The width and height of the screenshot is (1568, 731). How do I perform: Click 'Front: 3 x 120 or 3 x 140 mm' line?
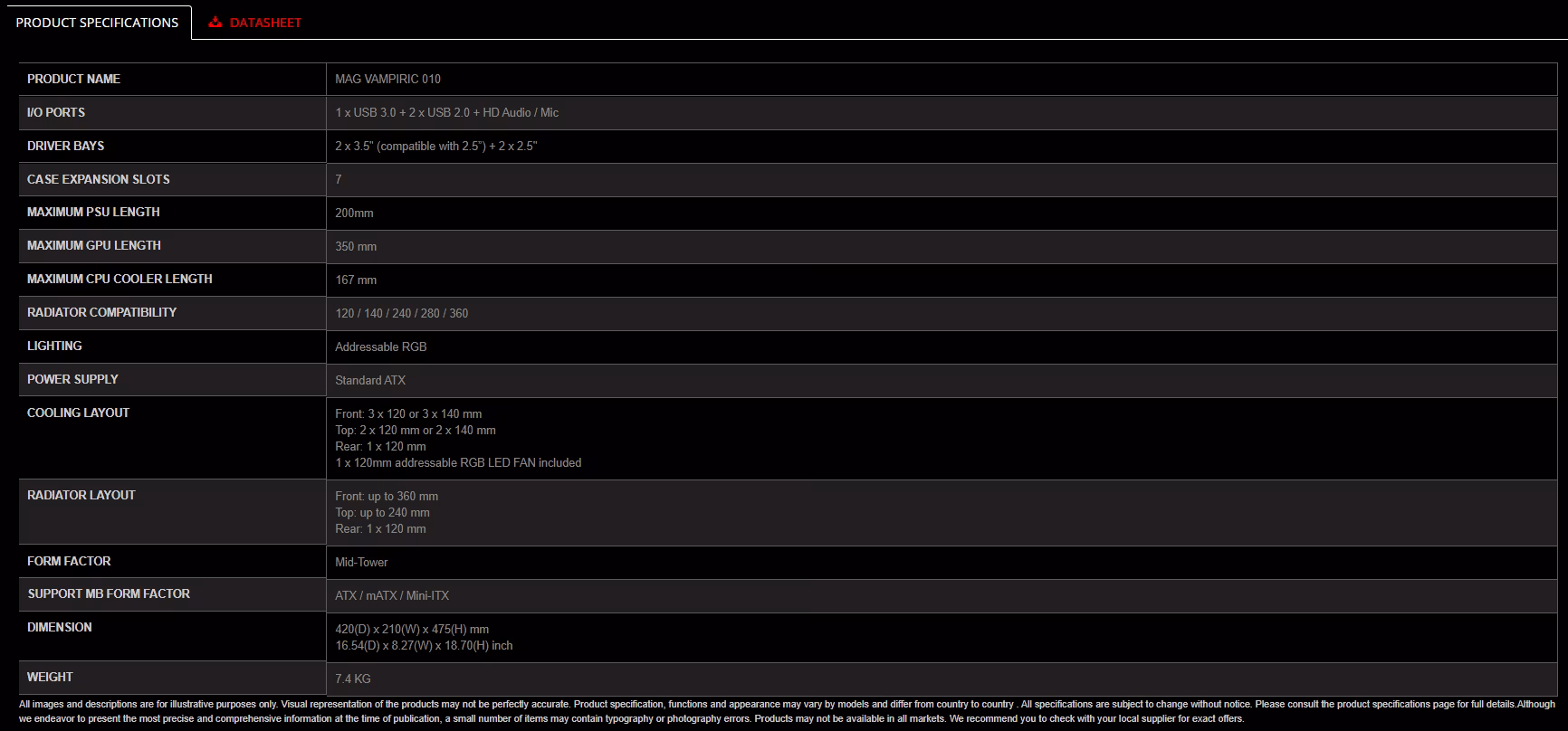coord(408,413)
